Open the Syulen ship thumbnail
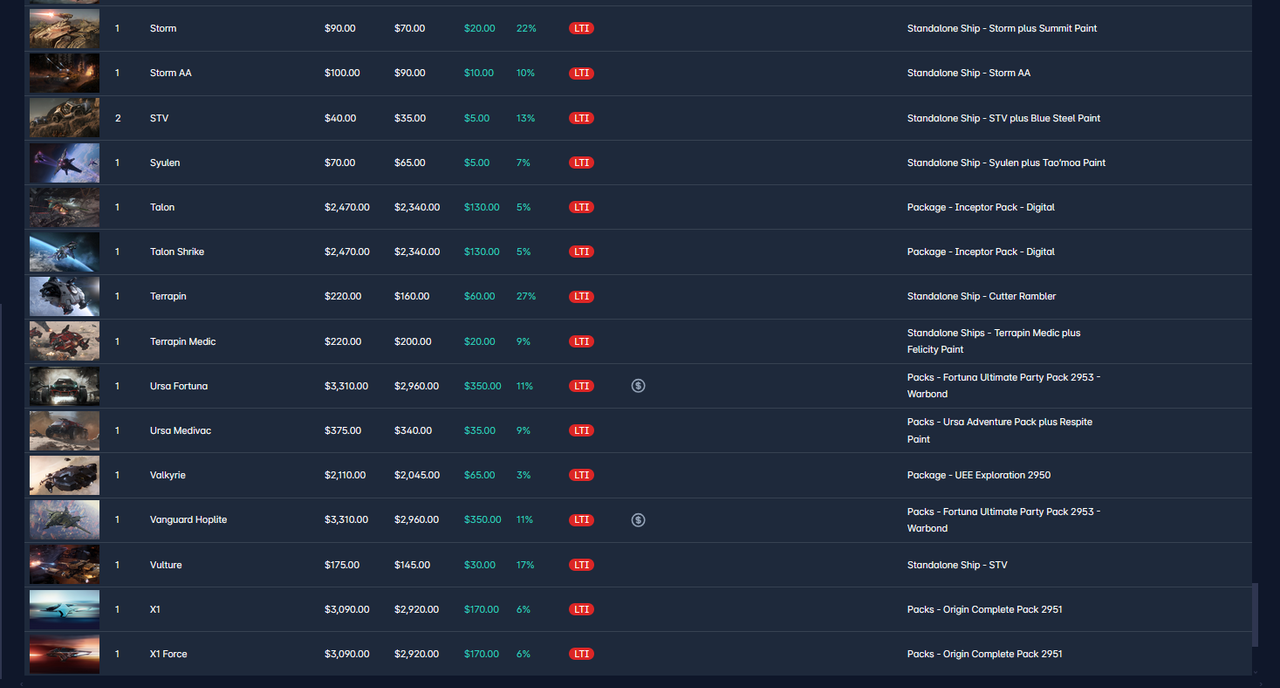This screenshot has height=688, width=1280. pyautogui.click(x=64, y=163)
